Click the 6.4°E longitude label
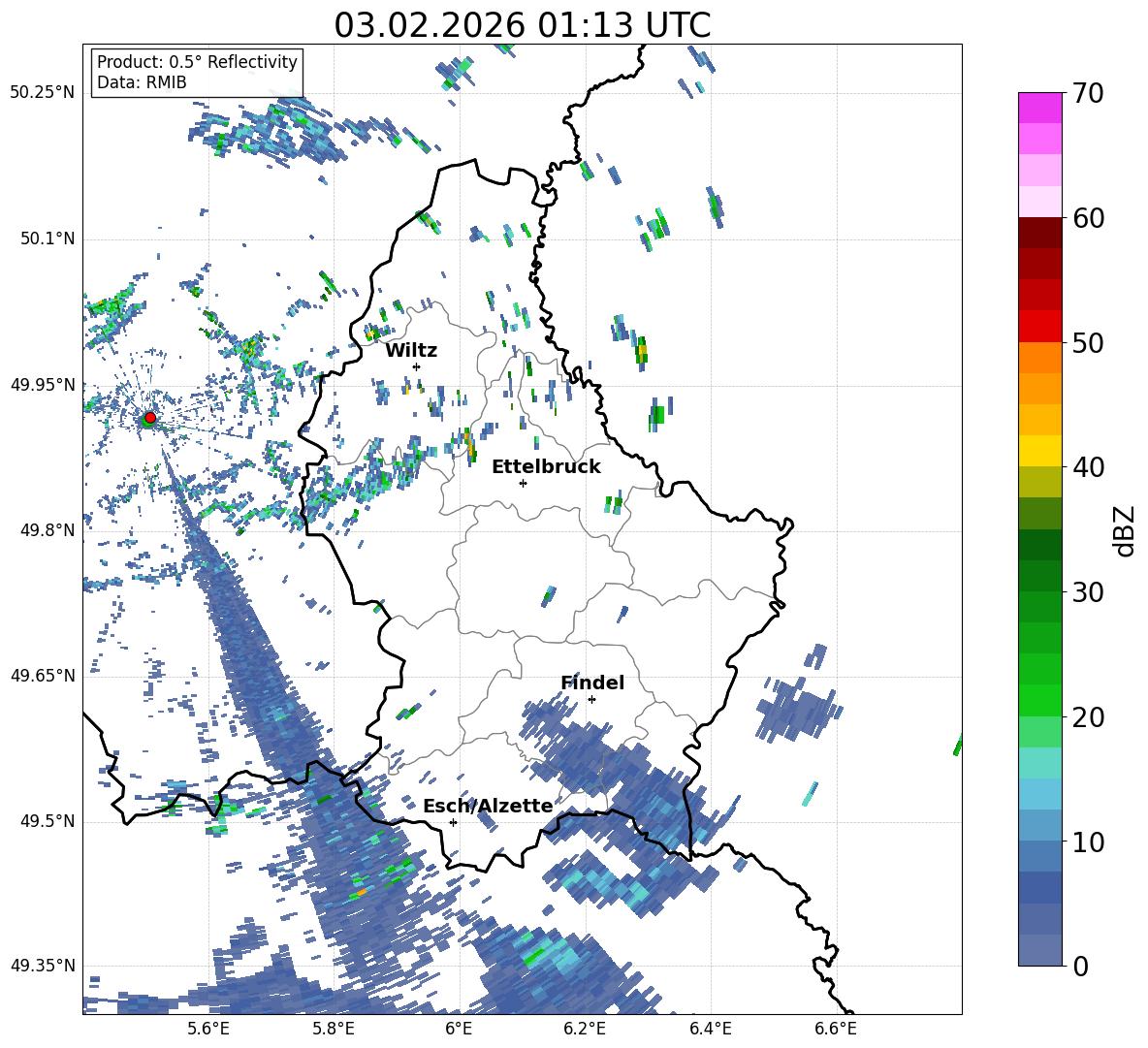Image resolution: width=1148 pixels, height=1048 pixels. pos(710,1029)
